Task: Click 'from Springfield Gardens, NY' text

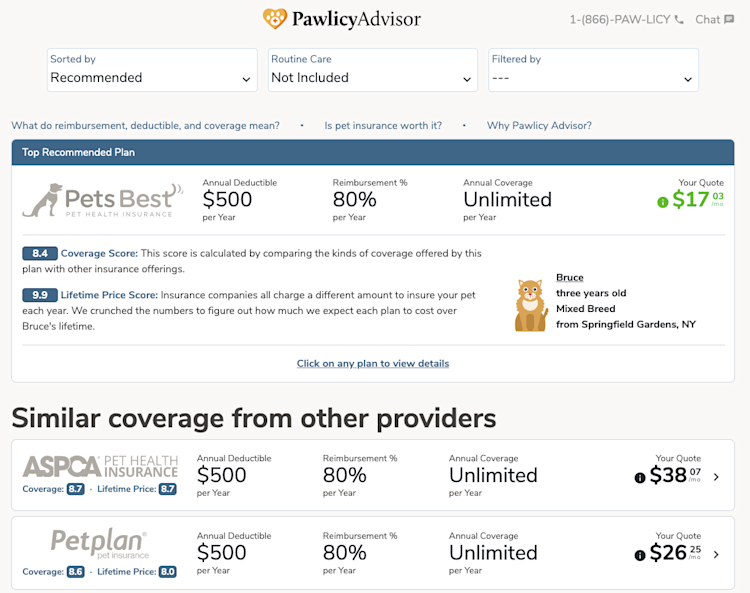Action: tap(626, 324)
